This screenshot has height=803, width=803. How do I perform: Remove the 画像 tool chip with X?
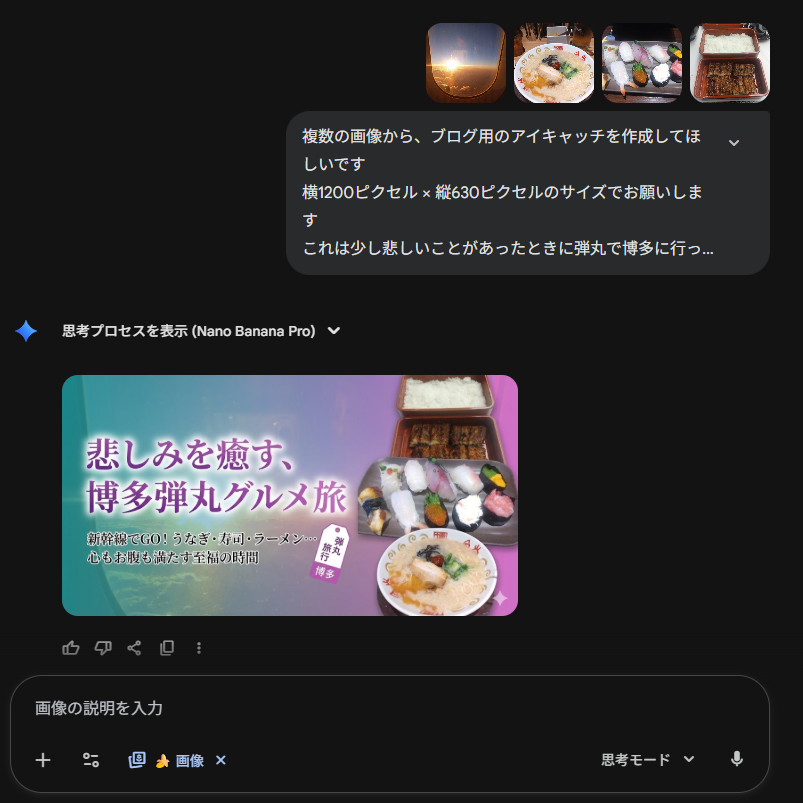point(221,760)
